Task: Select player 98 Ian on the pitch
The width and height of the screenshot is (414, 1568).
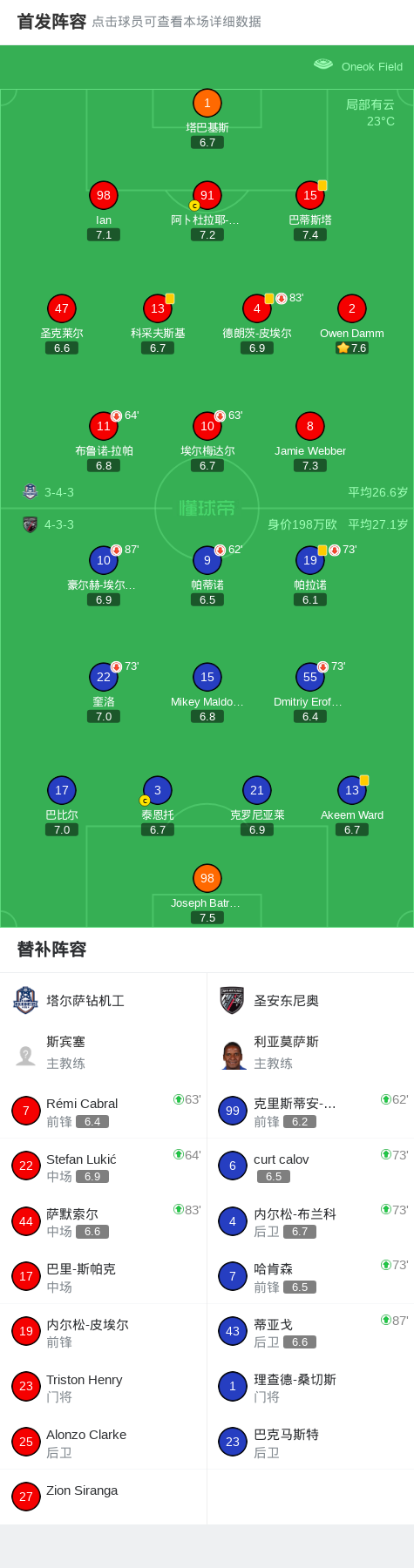Action: 104,195
